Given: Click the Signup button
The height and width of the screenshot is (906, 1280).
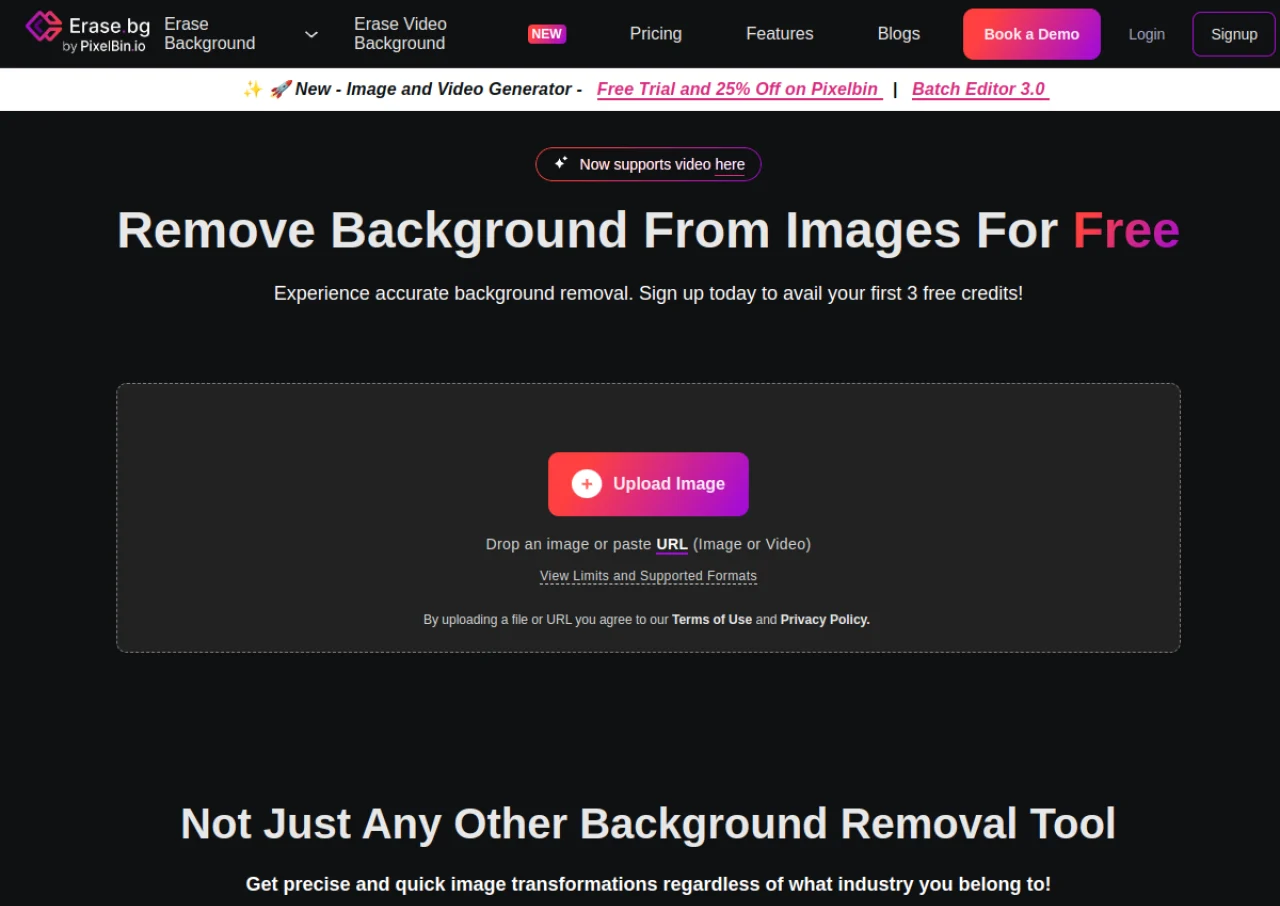Looking at the screenshot, I should 1234,34.
